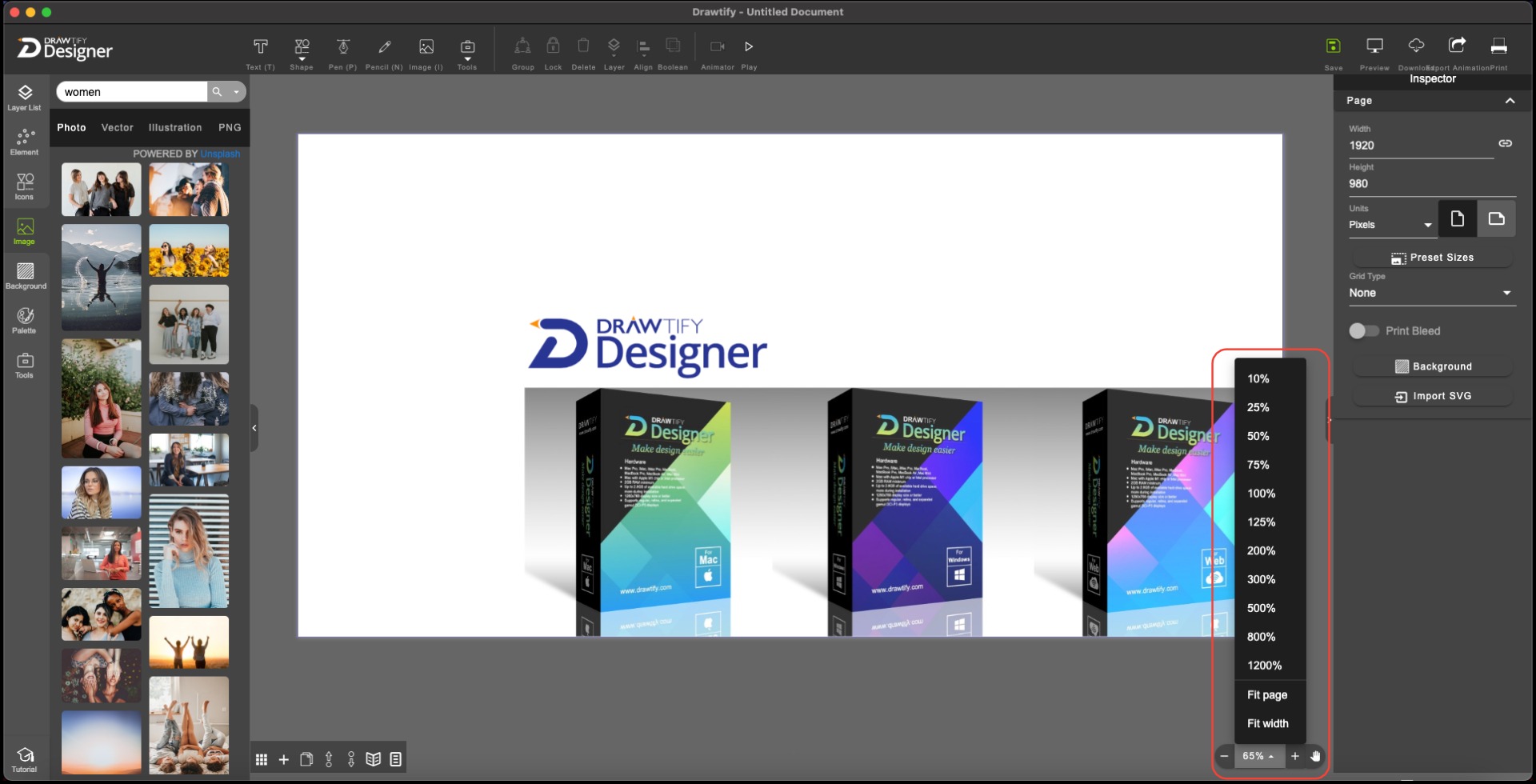Zoom out with minus button

point(1224,756)
